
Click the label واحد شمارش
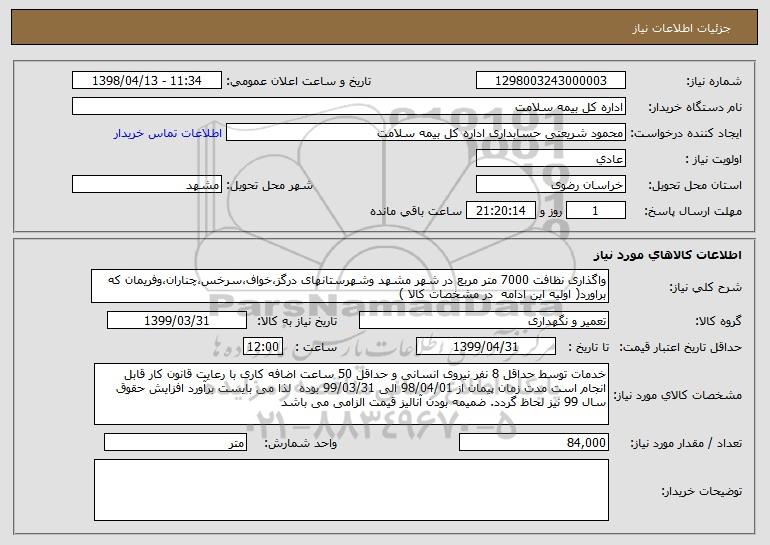coord(301,443)
